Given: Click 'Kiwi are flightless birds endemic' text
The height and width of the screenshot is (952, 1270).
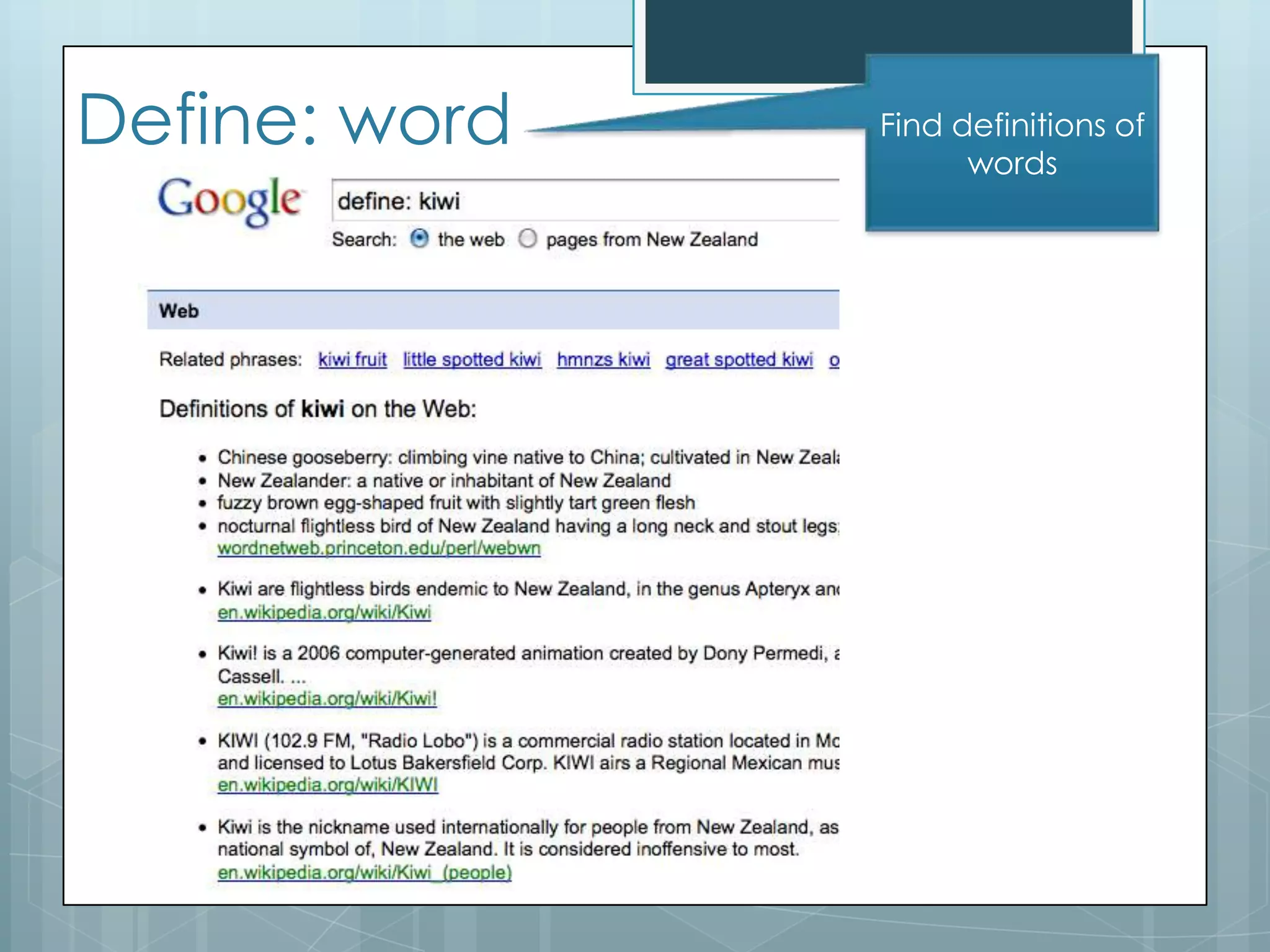Looking at the screenshot, I should pyautogui.click(x=528, y=589).
